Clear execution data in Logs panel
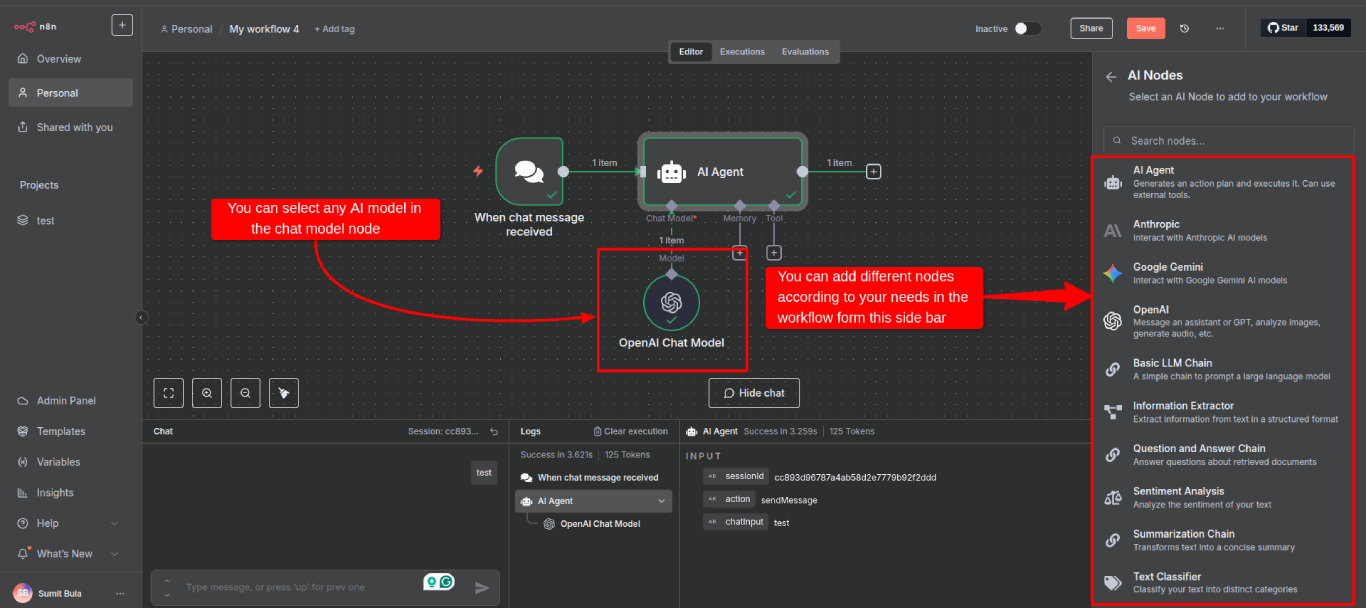This screenshot has height=608, width=1366. [x=630, y=431]
